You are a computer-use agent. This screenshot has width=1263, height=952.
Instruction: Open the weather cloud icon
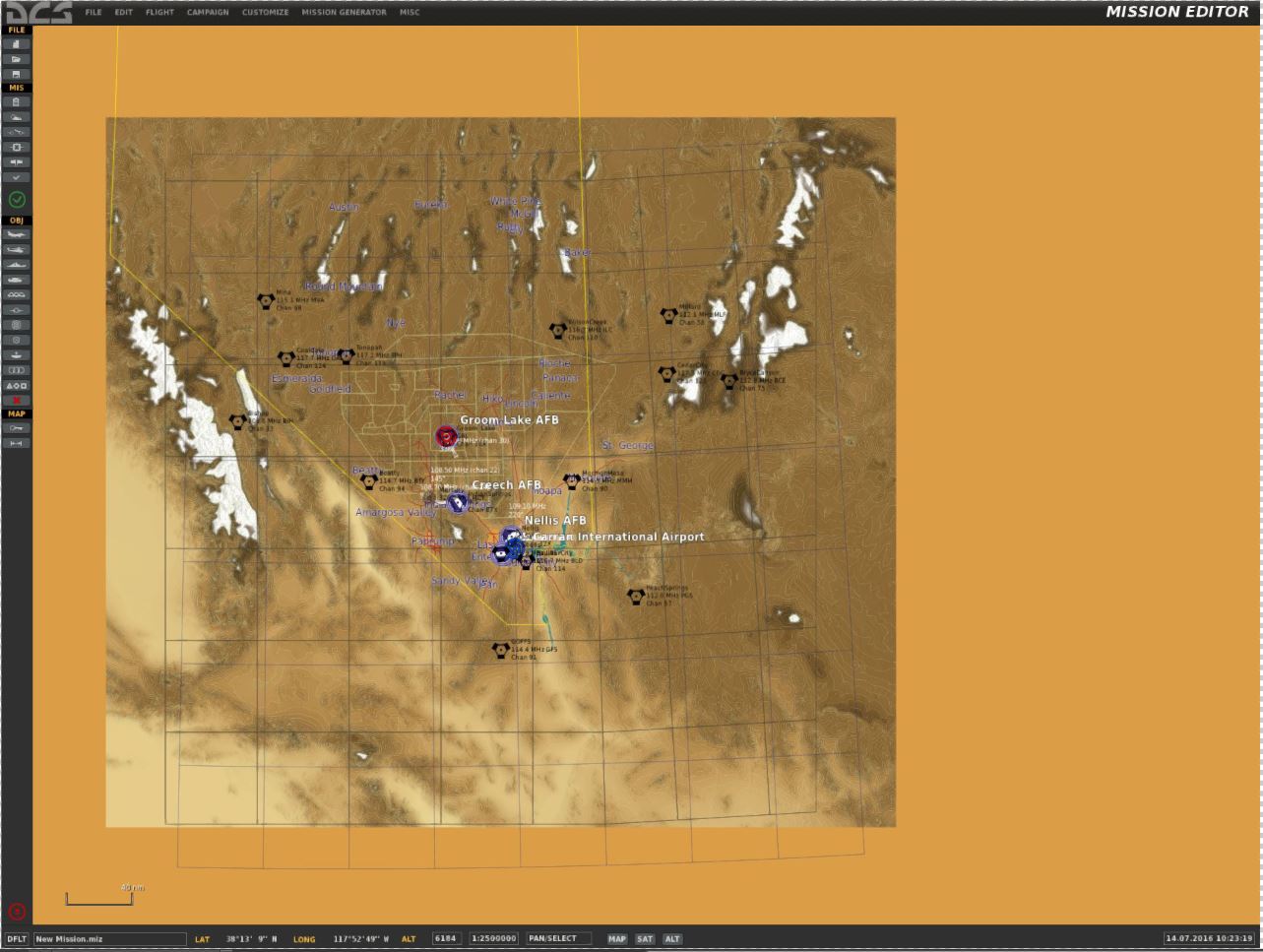coord(17,116)
